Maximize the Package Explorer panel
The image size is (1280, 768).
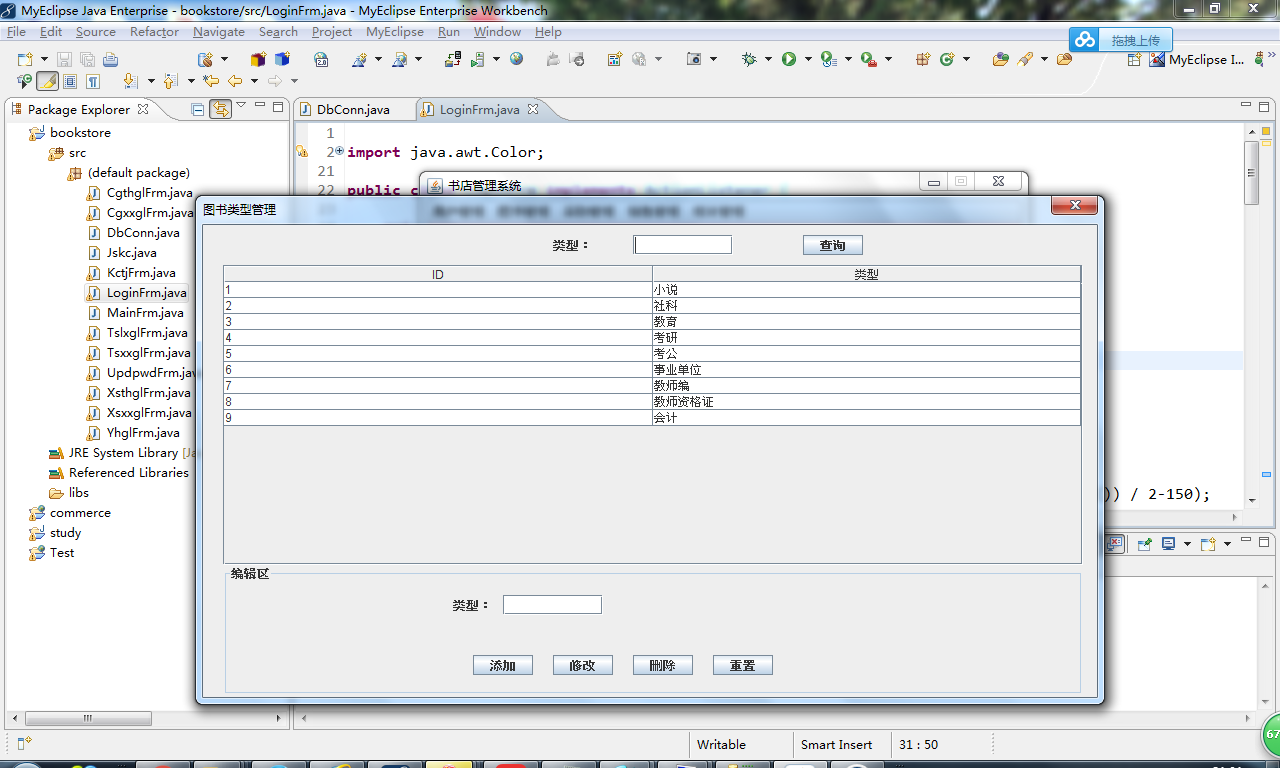278,106
